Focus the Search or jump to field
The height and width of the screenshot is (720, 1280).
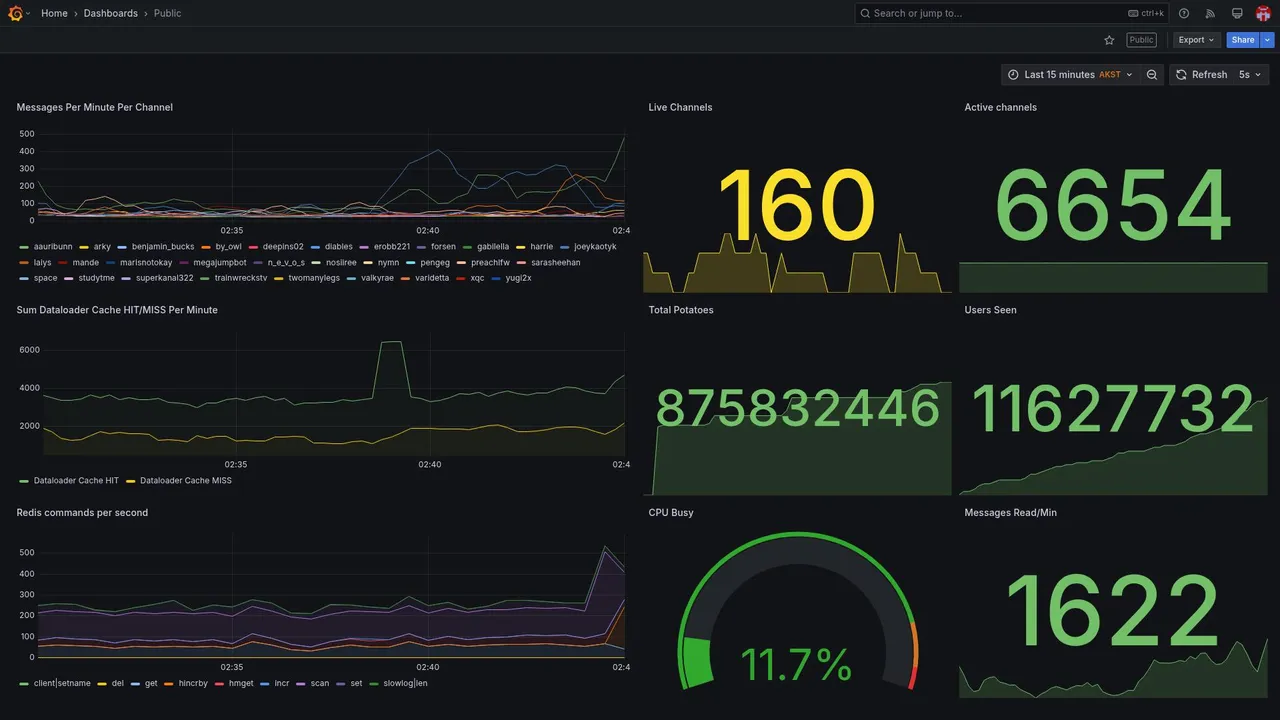pyautogui.click(x=1012, y=13)
